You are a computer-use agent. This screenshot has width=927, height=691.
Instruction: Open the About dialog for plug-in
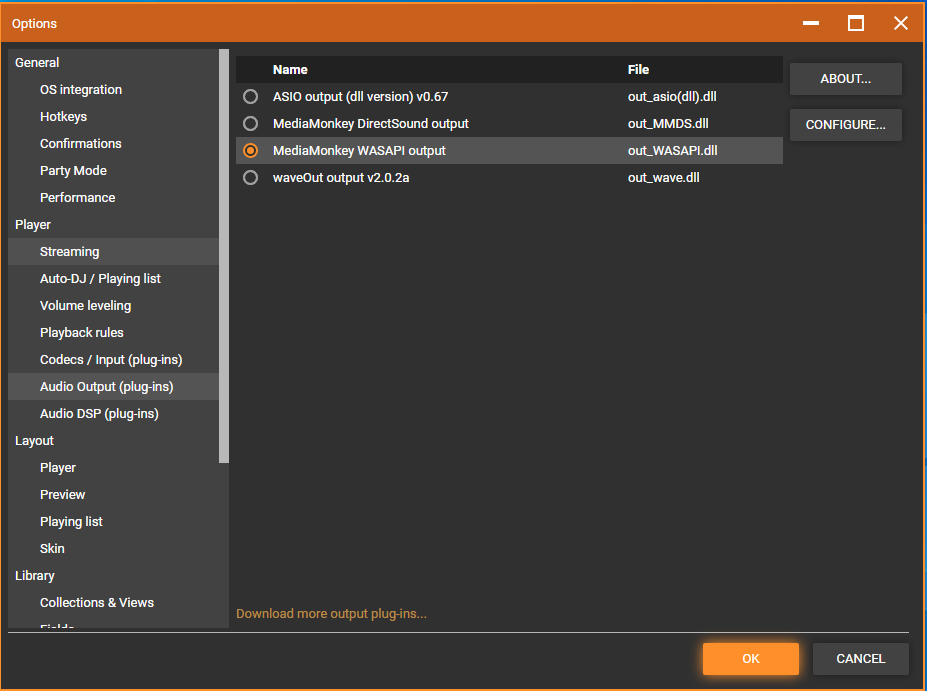pyautogui.click(x=845, y=79)
